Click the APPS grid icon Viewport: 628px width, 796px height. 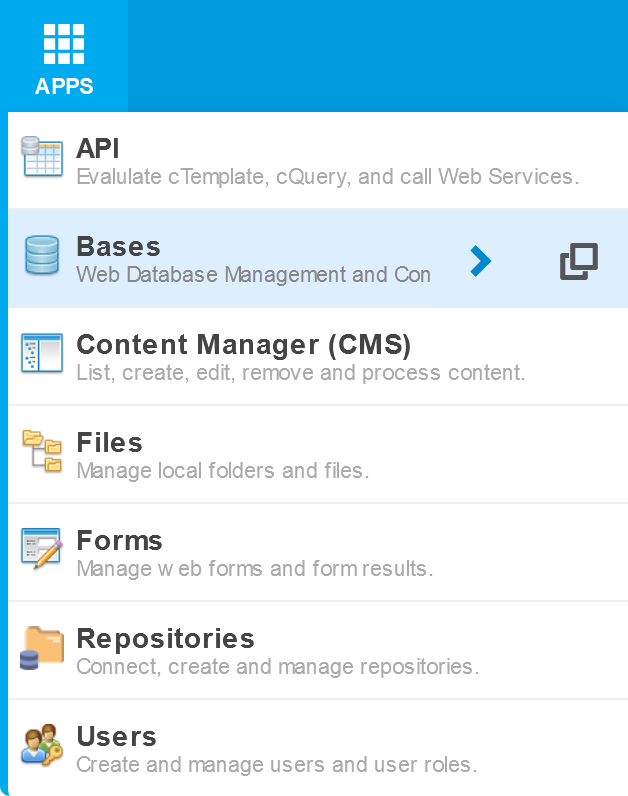coord(64,43)
